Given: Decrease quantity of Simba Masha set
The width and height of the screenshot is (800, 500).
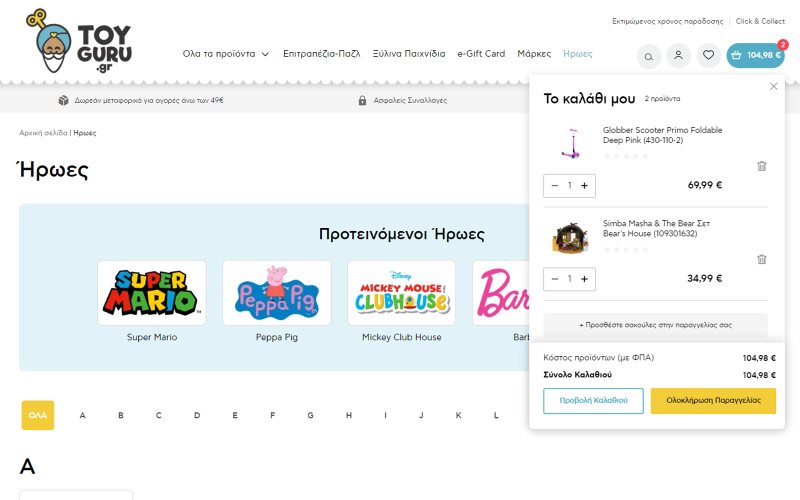Looking at the screenshot, I should click(555, 279).
